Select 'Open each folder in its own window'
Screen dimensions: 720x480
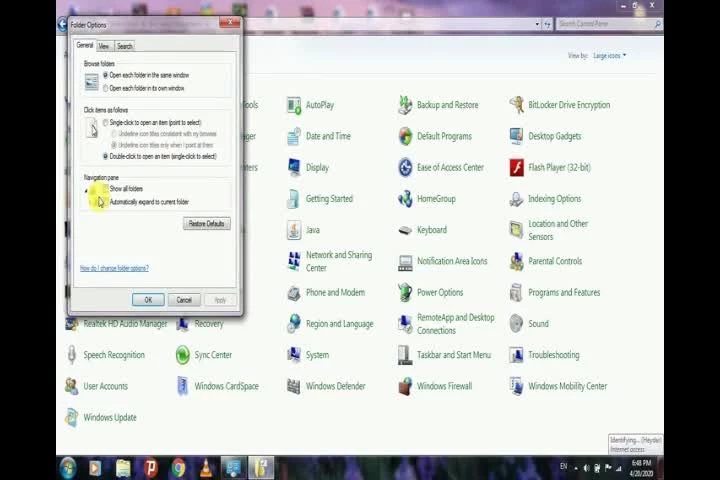pyautogui.click(x=106, y=88)
